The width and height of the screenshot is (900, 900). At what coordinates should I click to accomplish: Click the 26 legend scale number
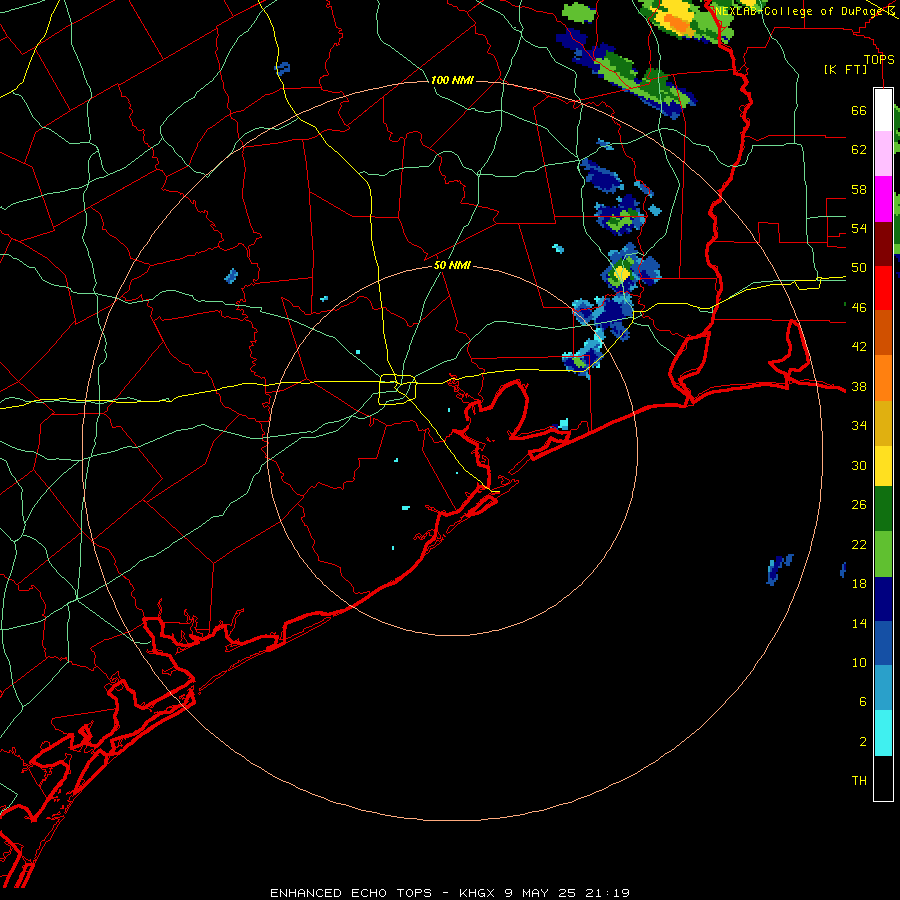point(859,505)
